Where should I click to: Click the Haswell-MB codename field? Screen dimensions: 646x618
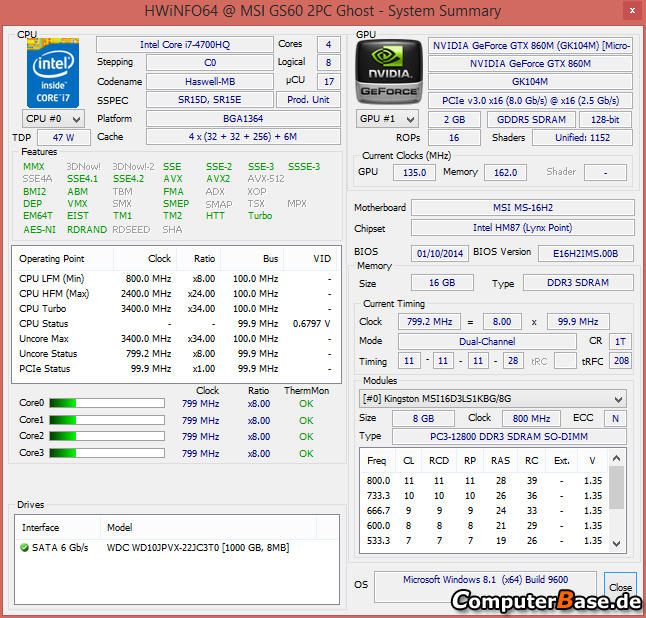click(210, 82)
